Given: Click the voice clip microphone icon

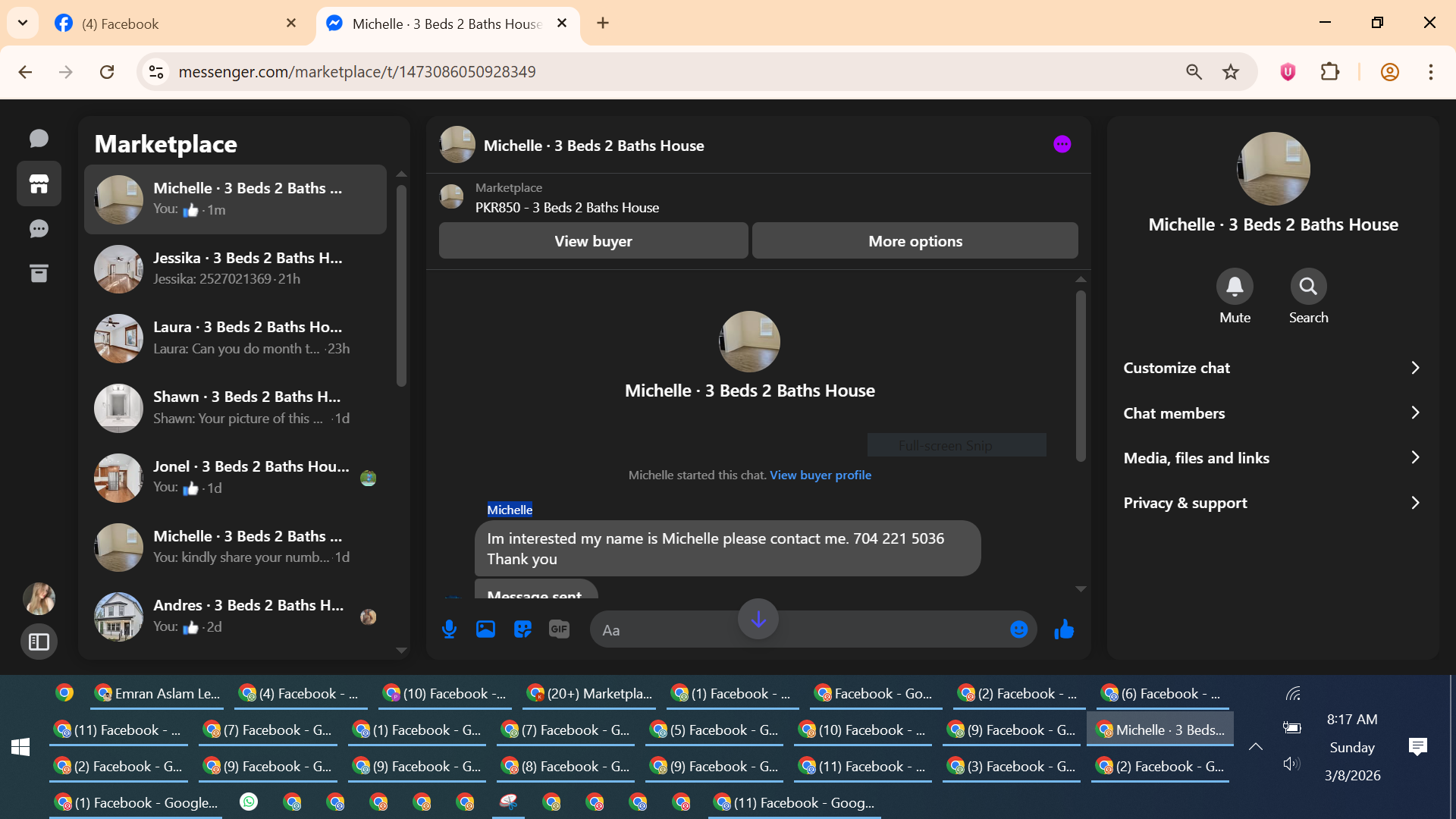Looking at the screenshot, I should point(449,629).
